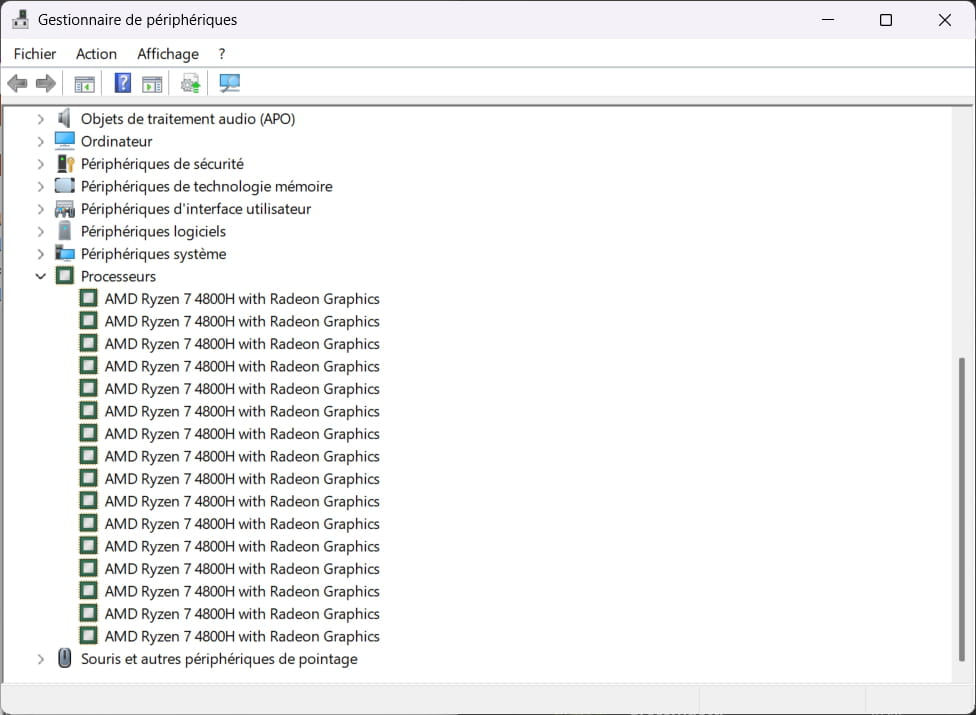The image size is (976, 715).
Task: Open the ? help menu
Action: coord(222,54)
